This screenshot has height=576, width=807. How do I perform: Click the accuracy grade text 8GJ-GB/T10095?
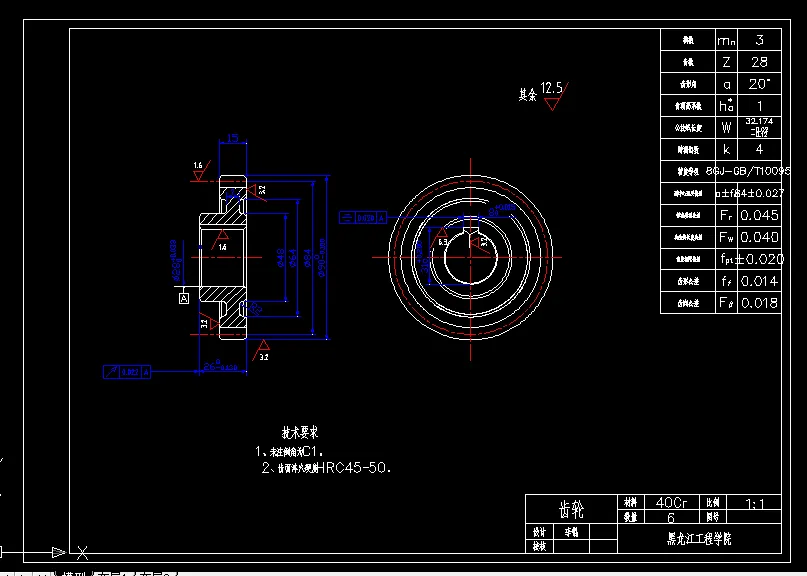coord(748,171)
